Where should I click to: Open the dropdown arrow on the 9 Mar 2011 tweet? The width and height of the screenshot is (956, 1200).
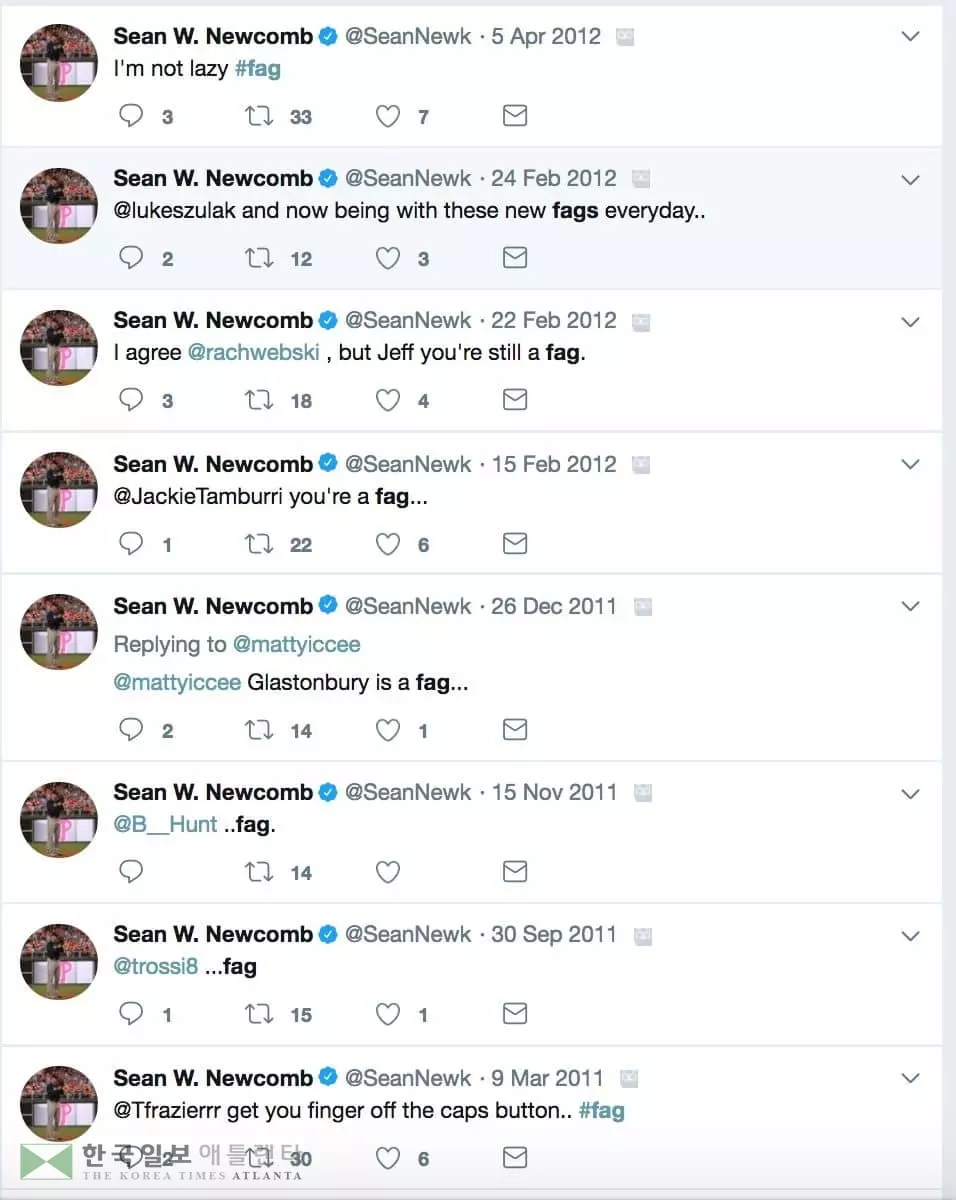tap(910, 1079)
